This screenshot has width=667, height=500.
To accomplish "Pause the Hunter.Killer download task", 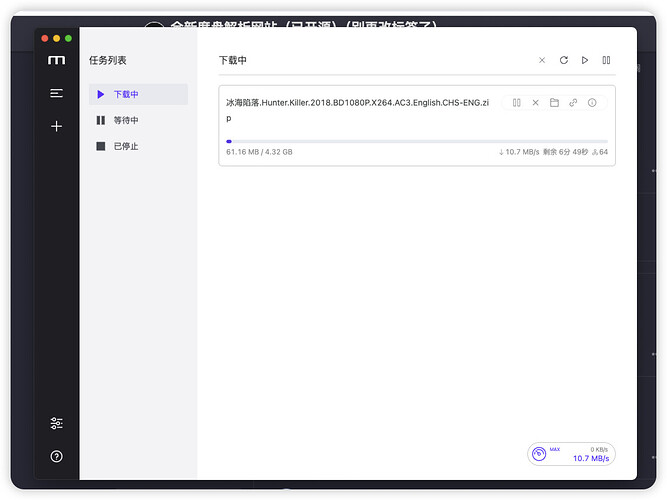I will tap(516, 103).
